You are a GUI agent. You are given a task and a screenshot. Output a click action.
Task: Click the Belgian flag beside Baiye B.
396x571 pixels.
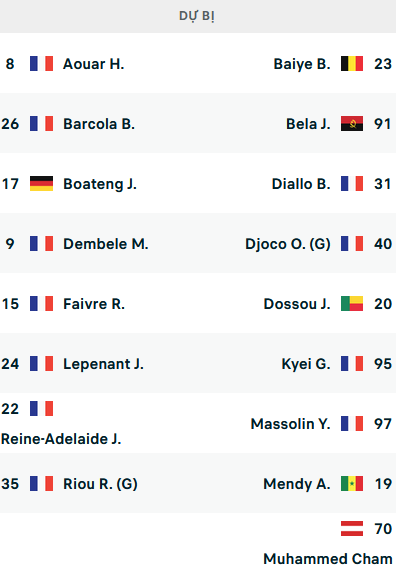pos(352,63)
